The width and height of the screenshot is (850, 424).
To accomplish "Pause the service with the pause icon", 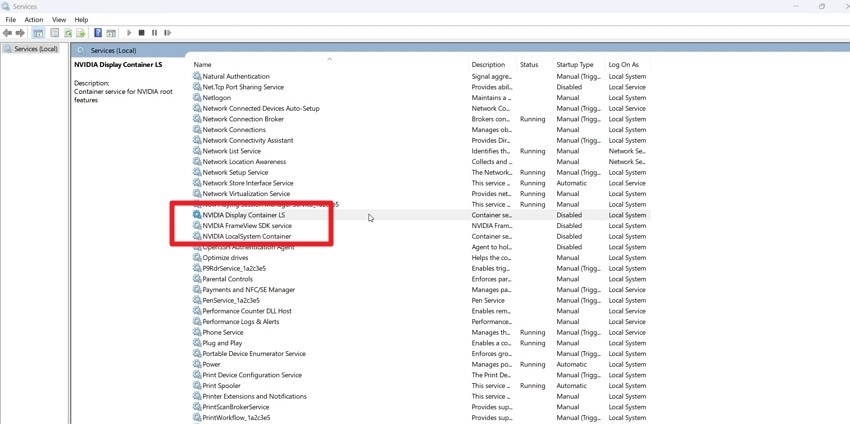I will coord(154,33).
